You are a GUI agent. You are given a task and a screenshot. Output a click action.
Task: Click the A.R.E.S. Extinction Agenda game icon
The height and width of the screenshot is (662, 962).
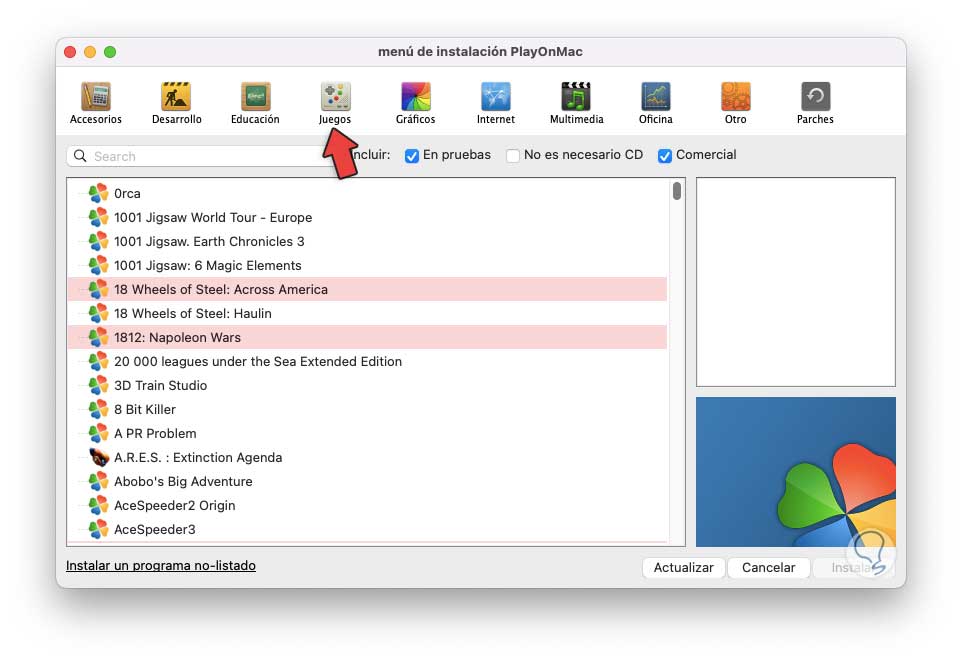click(98, 457)
